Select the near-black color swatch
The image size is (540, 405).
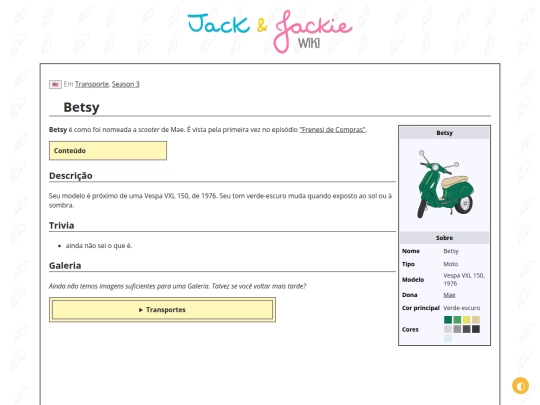tap(476, 329)
